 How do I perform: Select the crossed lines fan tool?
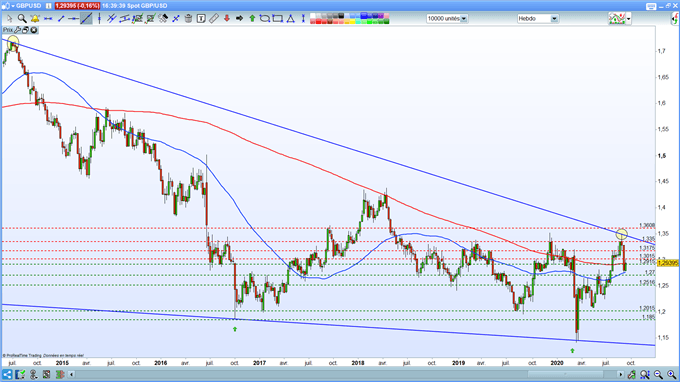(x=112, y=19)
